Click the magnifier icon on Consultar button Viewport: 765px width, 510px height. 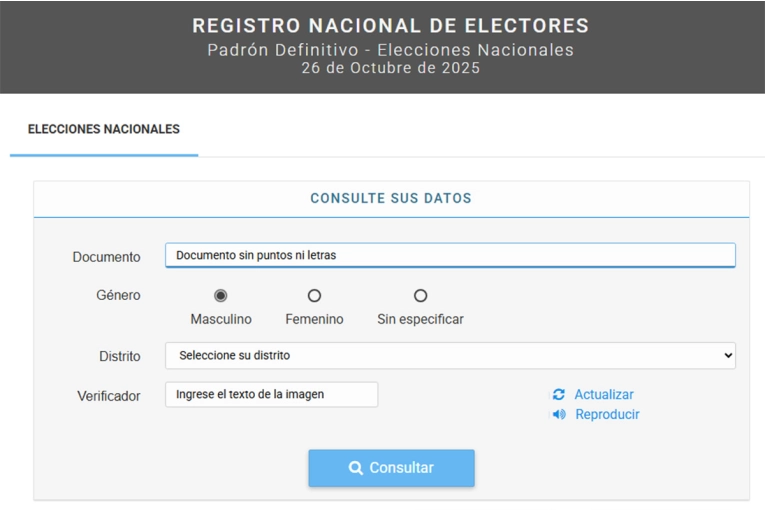(355, 468)
